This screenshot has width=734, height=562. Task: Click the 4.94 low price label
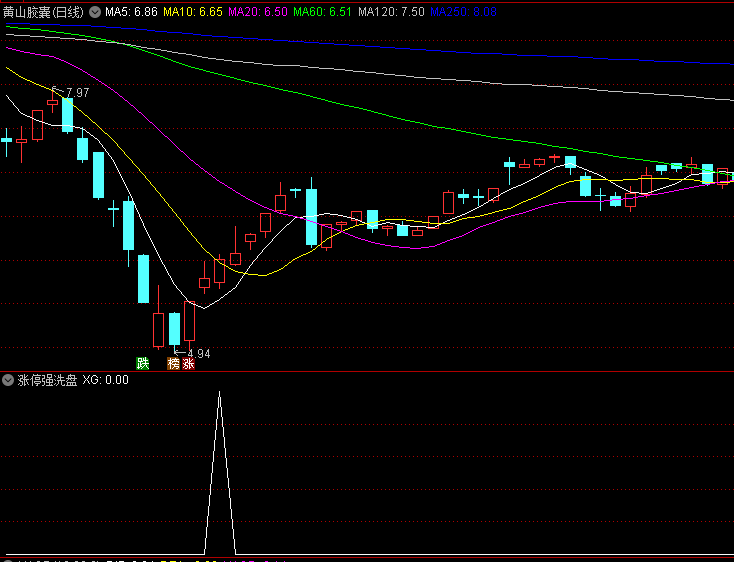198,354
